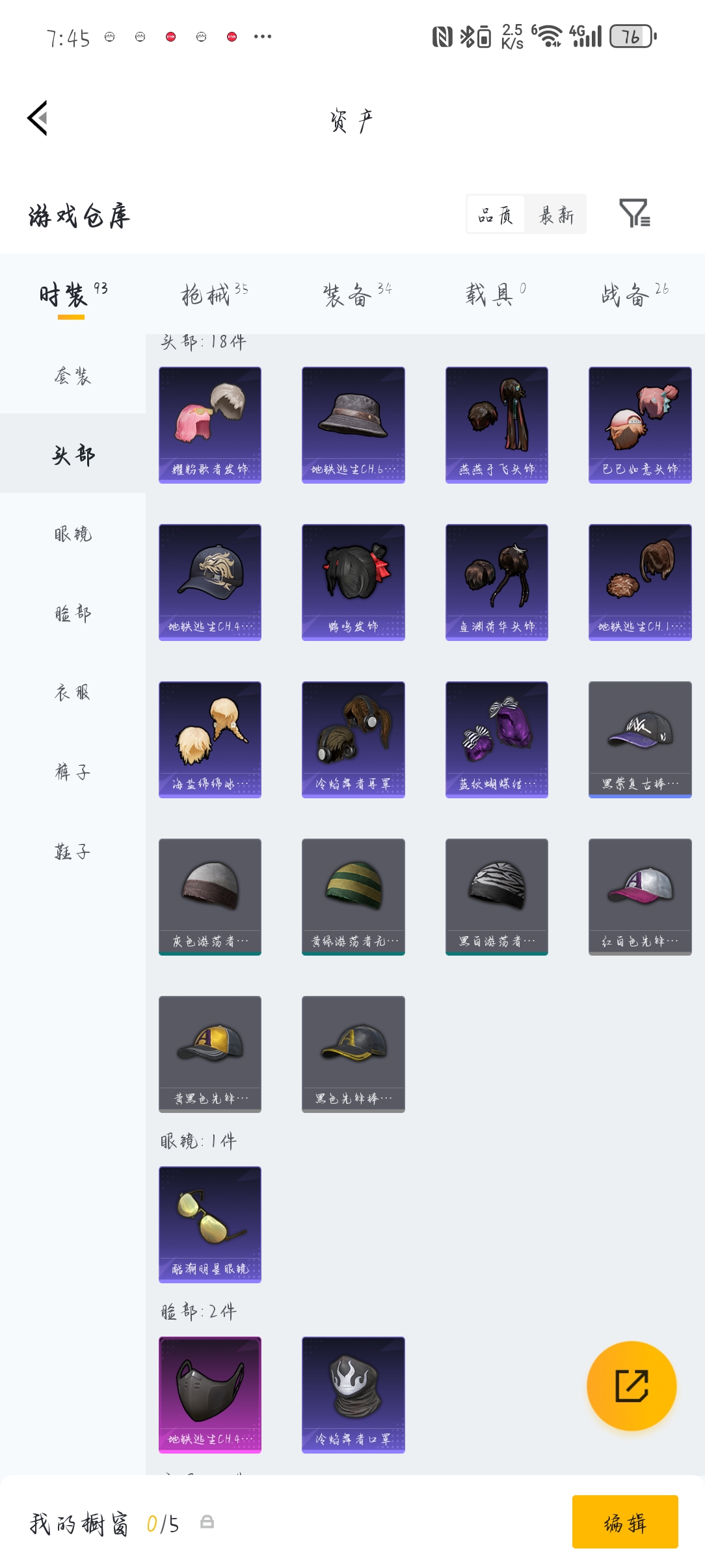Tap the back arrow icon
Screen dimensions: 705x1568
click(38, 118)
